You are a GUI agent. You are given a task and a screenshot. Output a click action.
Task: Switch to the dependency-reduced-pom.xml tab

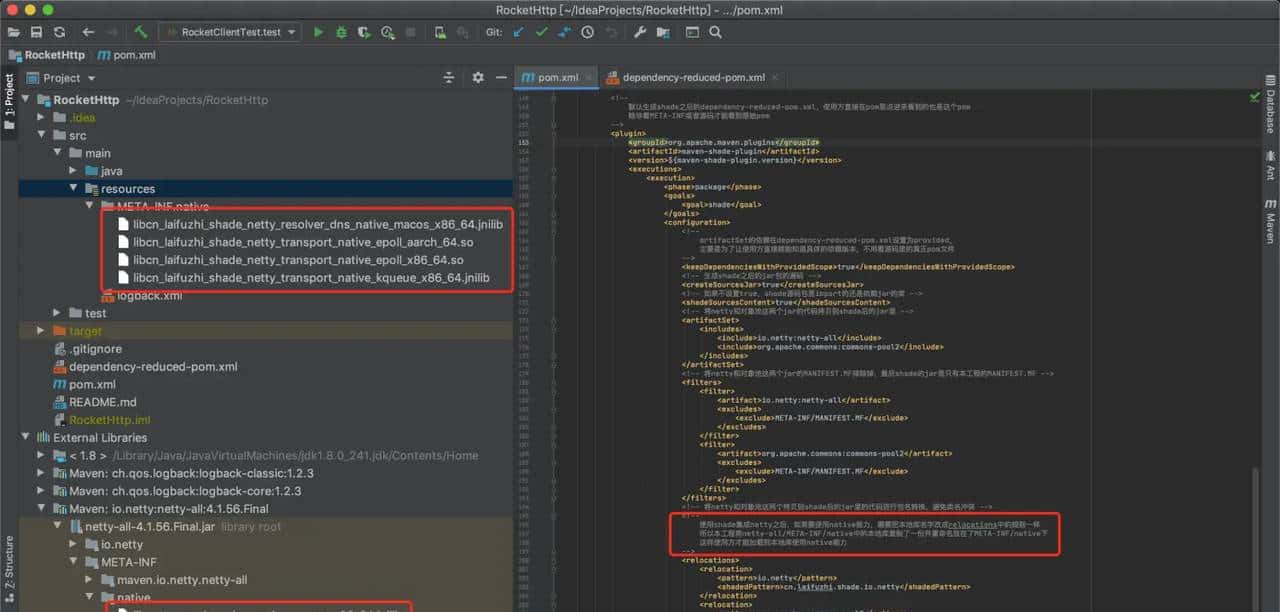[x=692, y=77]
